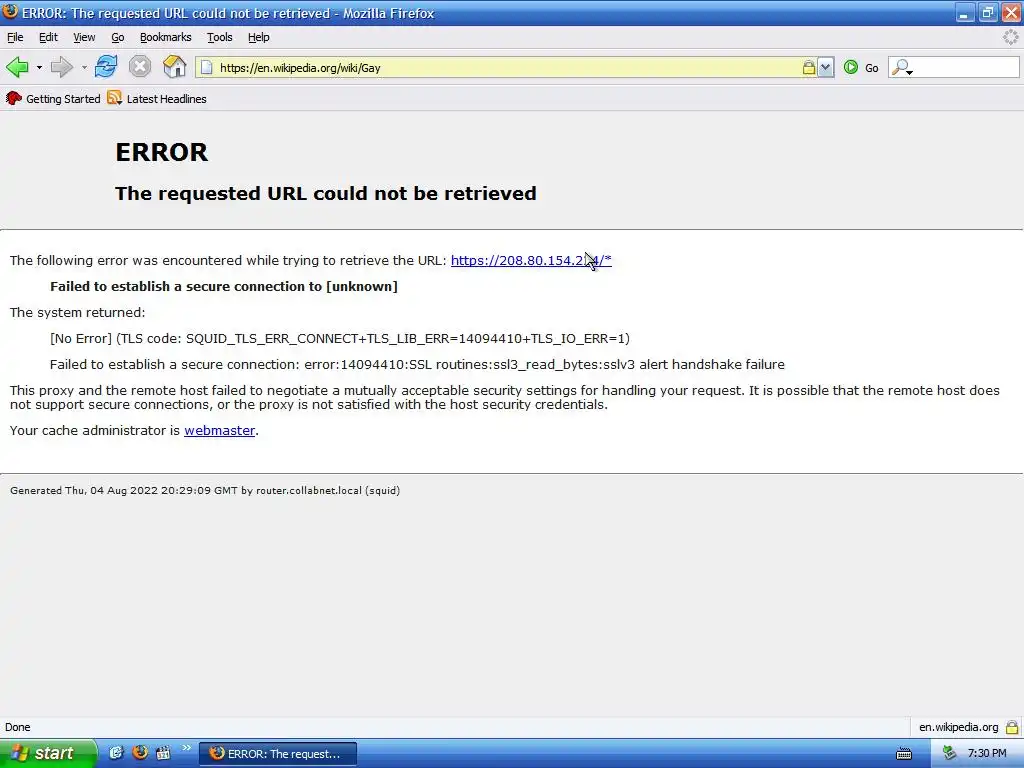
Task: Click the Firefox icon in title bar
Action: coord(10,12)
